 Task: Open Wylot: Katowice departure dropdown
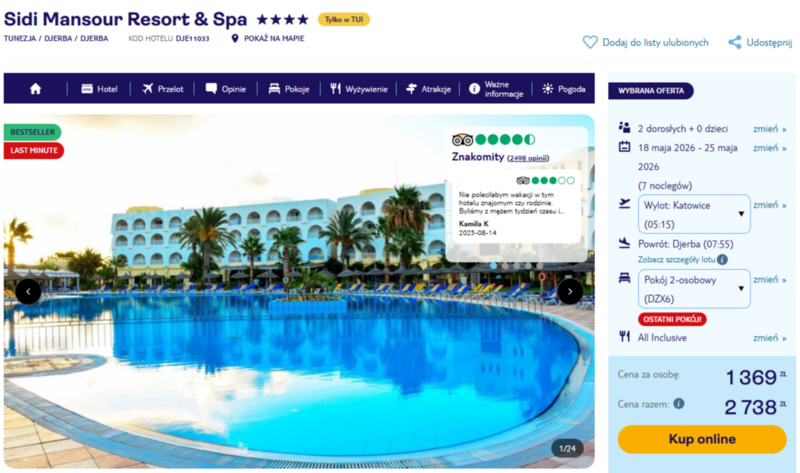[694, 214]
